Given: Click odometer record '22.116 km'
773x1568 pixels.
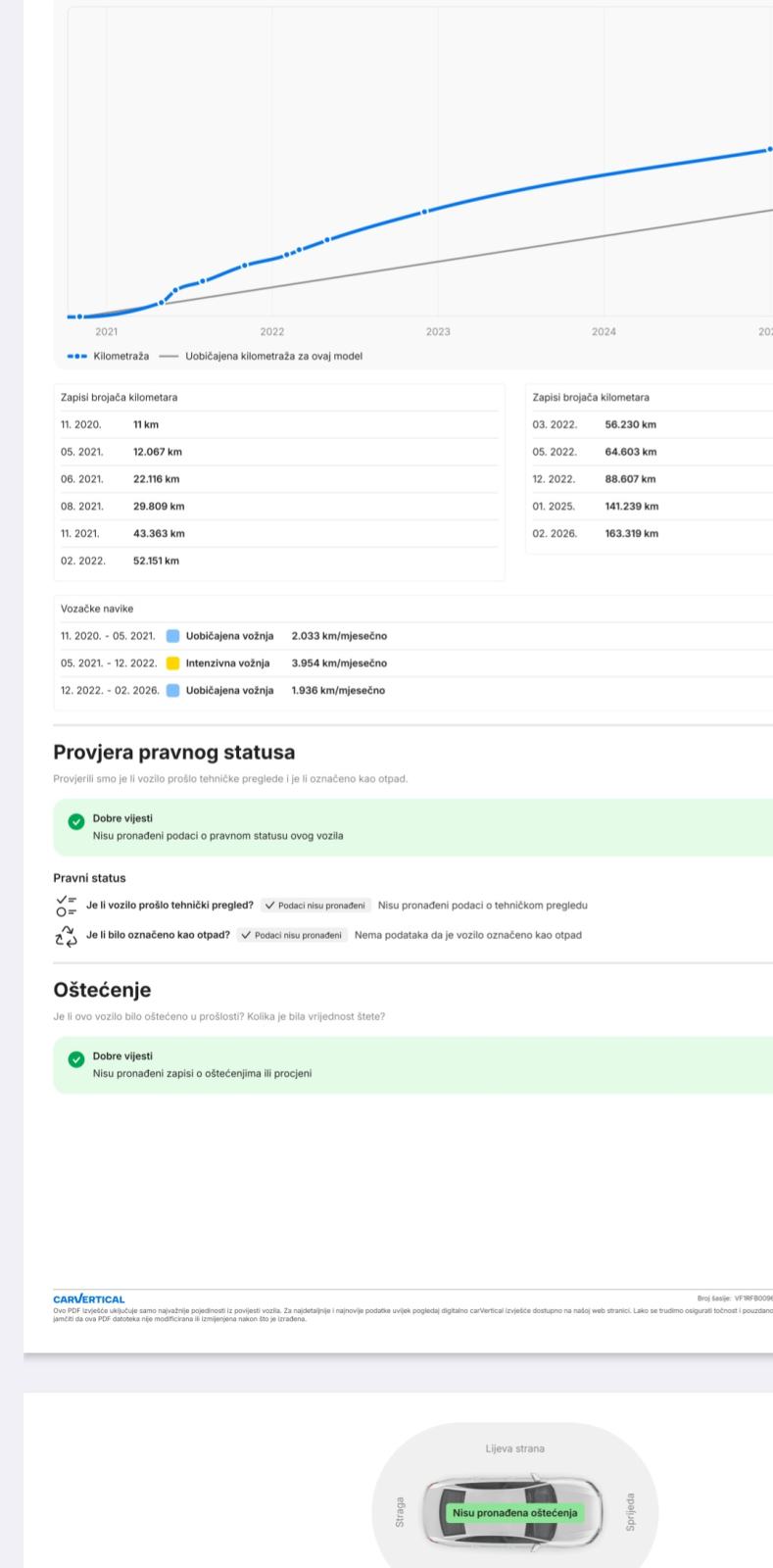Looking at the screenshot, I should [156, 479].
